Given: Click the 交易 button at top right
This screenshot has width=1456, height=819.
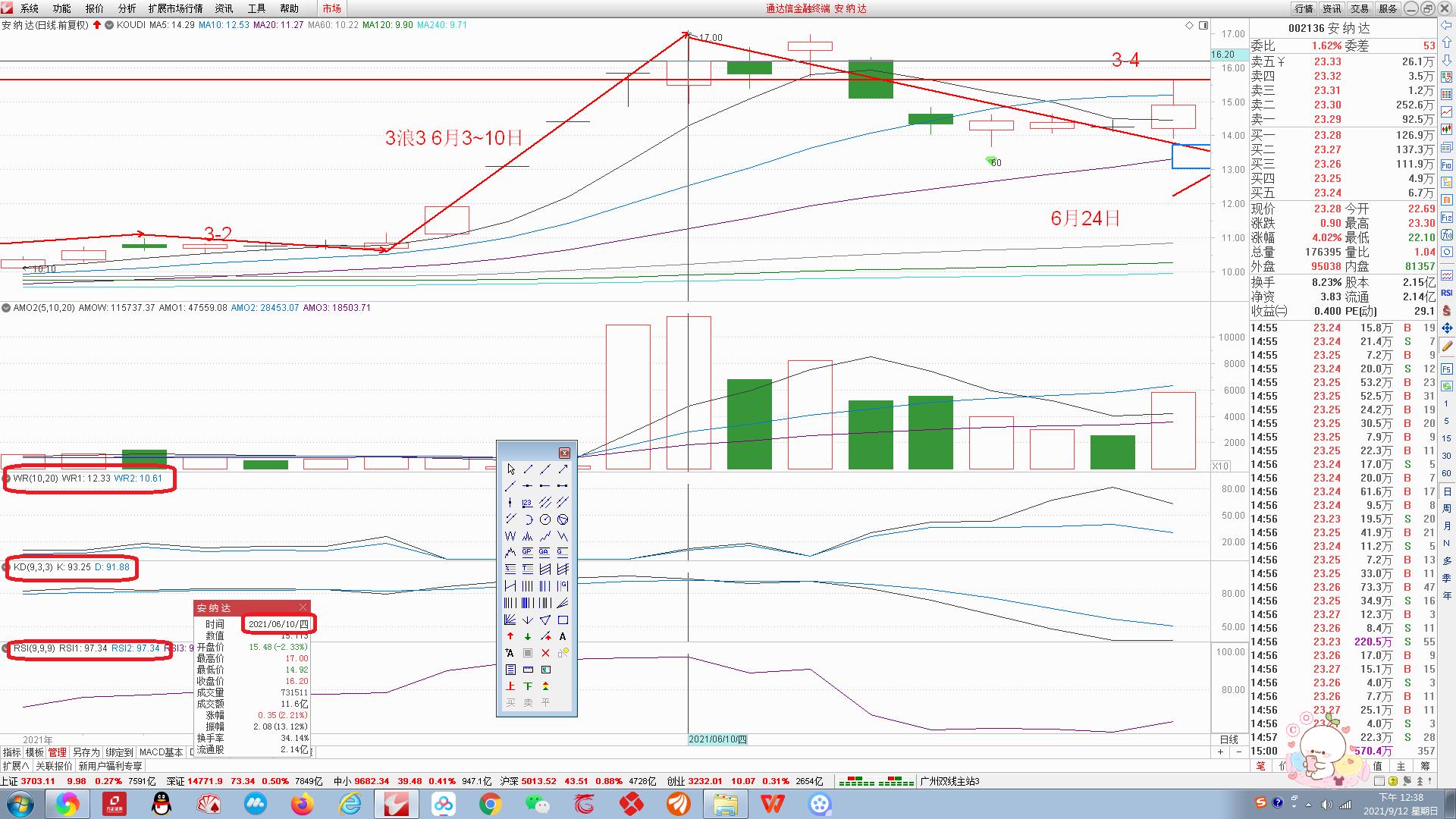Looking at the screenshot, I should 1360,8.
